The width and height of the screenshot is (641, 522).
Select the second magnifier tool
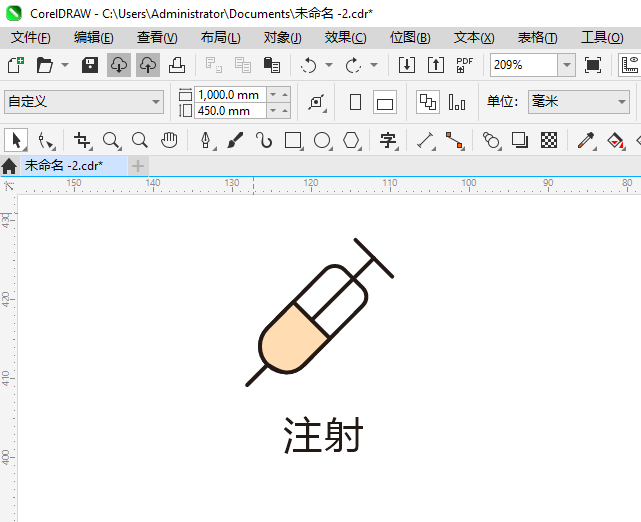[x=140, y=140]
